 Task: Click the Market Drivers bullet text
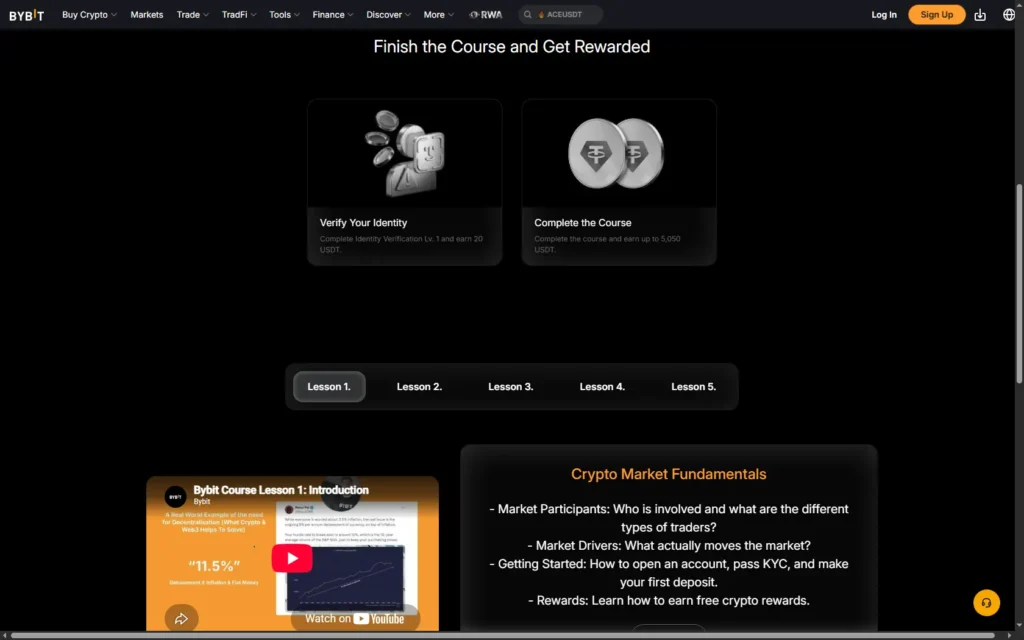[x=669, y=545]
